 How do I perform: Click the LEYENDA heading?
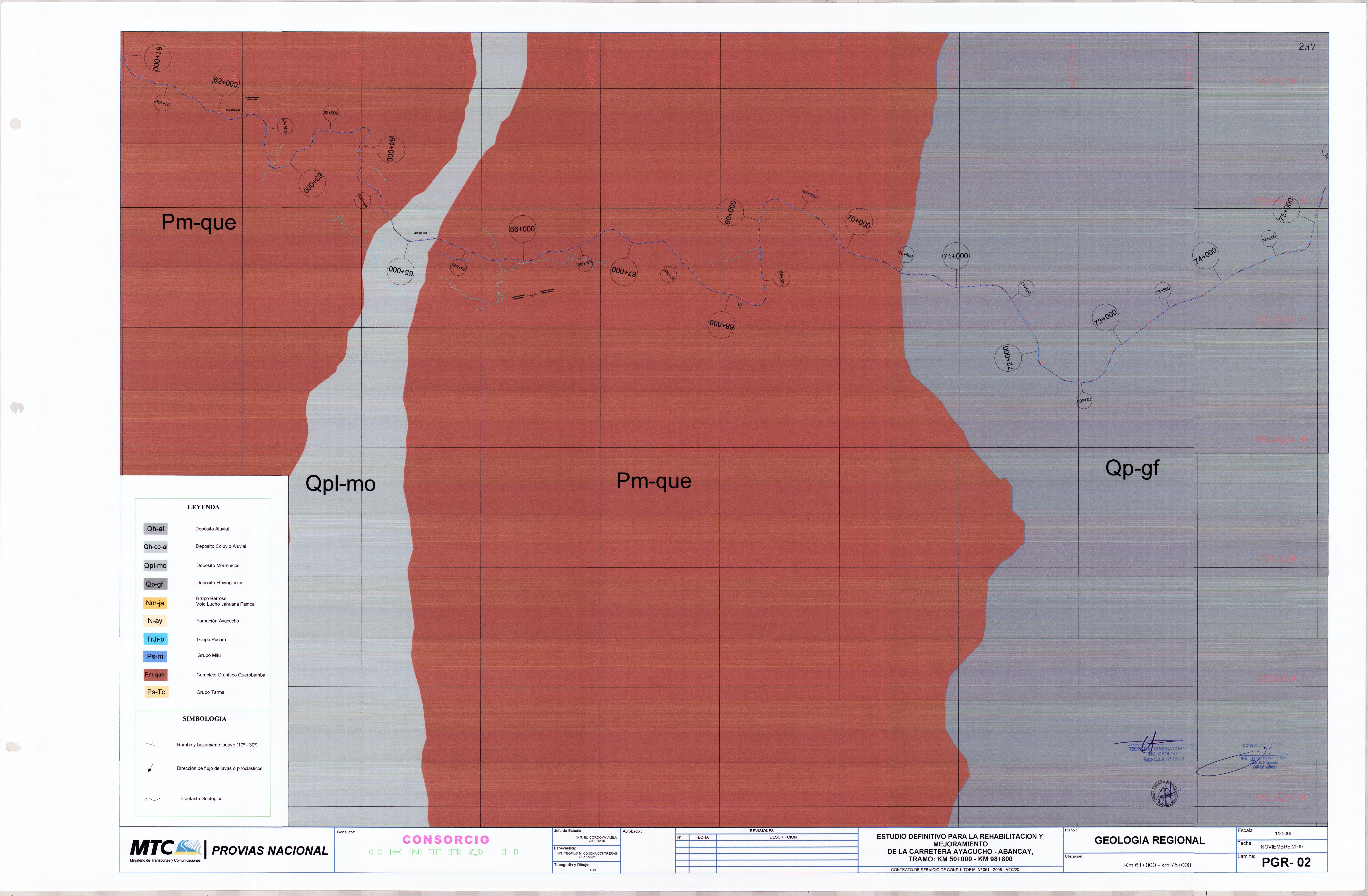click(x=203, y=507)
